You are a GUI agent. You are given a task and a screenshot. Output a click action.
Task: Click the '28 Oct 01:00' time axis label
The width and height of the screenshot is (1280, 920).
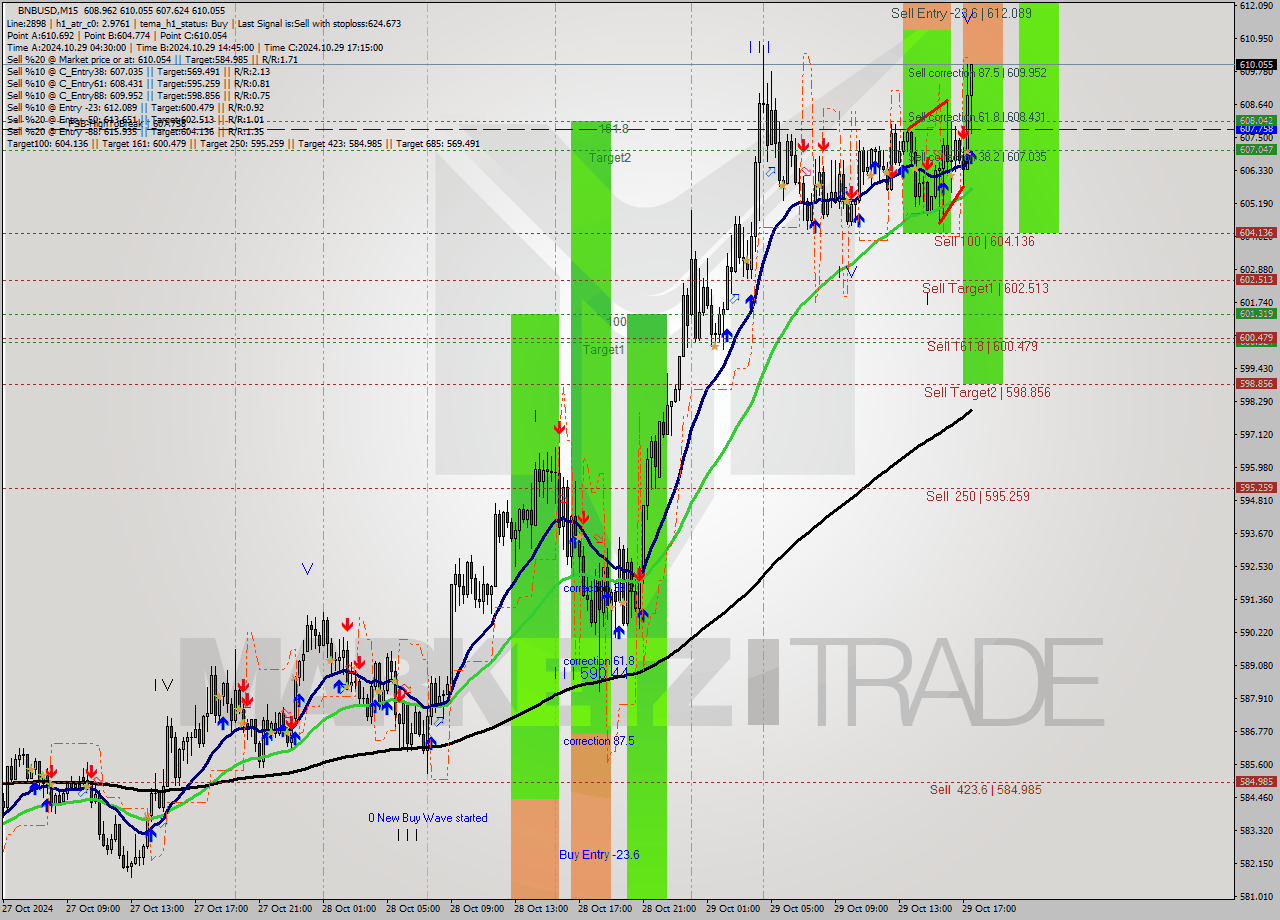pyautogui.click(x=349, y=910)
